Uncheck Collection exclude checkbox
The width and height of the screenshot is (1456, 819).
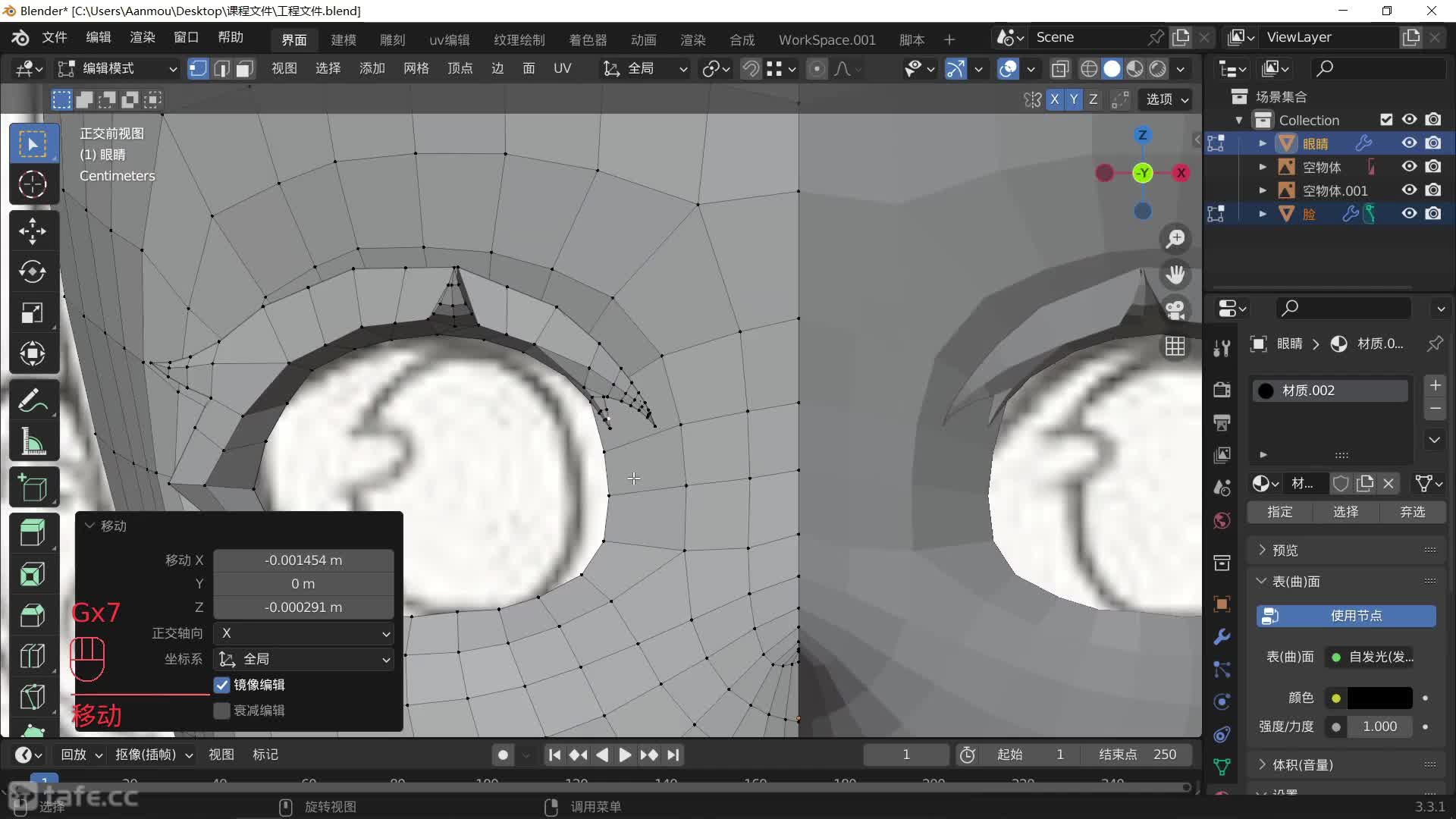[x=1386, y=120]
